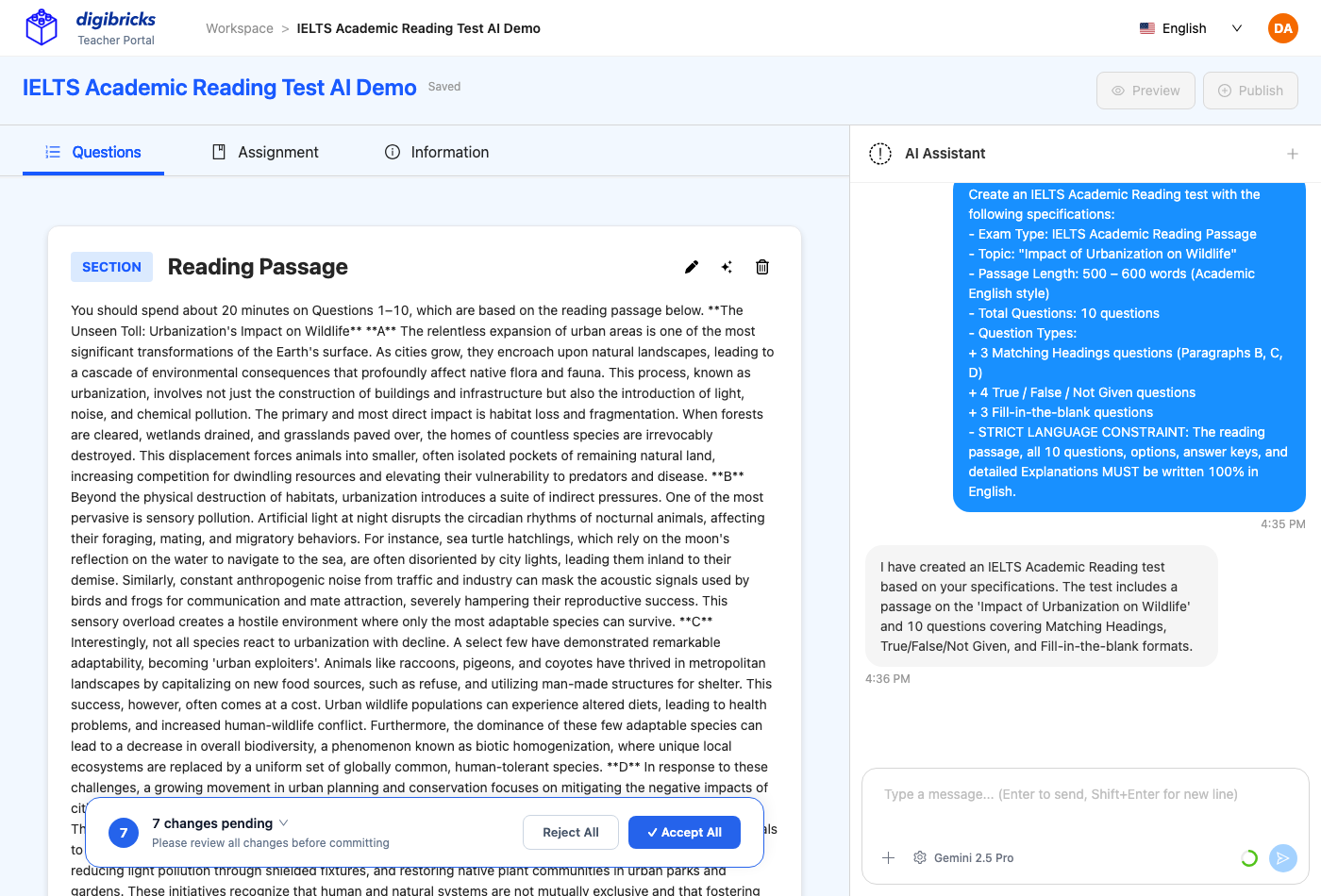Screen dimensions: 1321x896
Task: Click the green loading spinner indicator
Action: coord(1249,858)
